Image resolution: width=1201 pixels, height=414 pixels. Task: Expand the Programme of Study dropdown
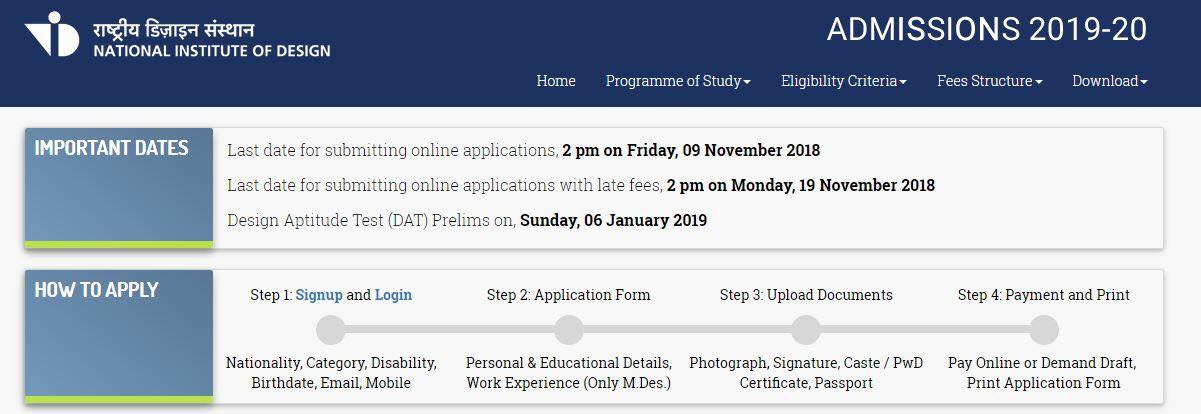[678, 81]
